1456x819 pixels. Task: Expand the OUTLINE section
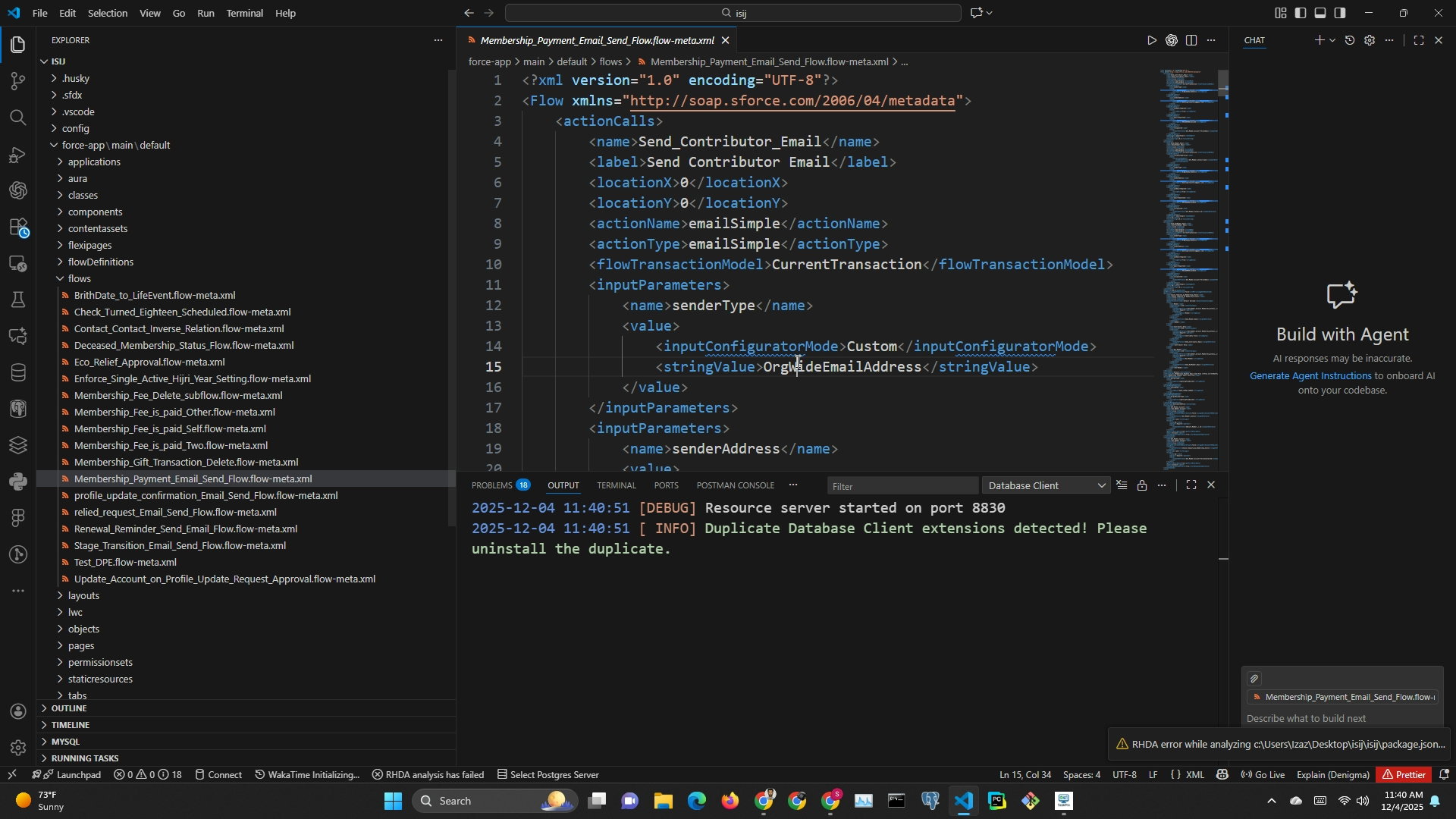(69, 708)
